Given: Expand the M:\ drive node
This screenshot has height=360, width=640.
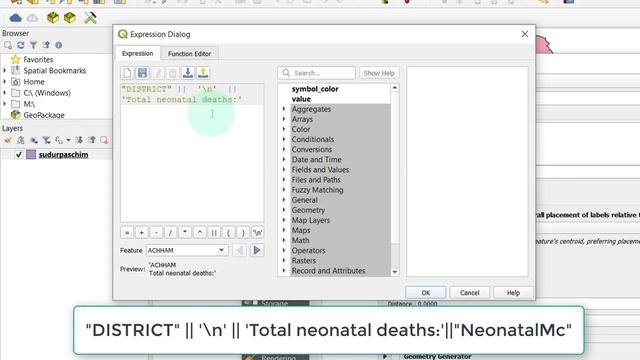Looking at the screenshot, I should 4,104.
